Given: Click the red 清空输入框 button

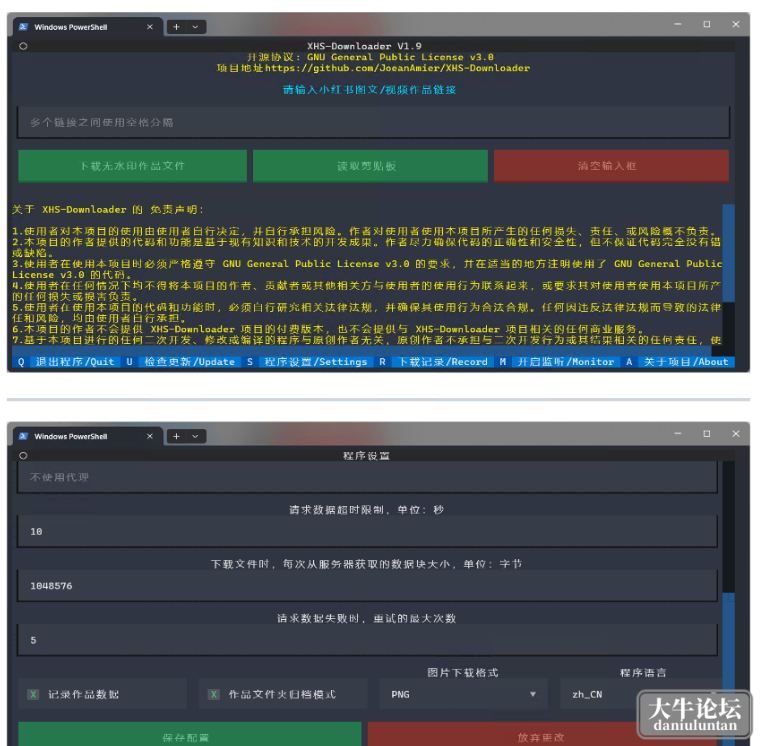Looking at the screenshot, I should coord(611,166).
